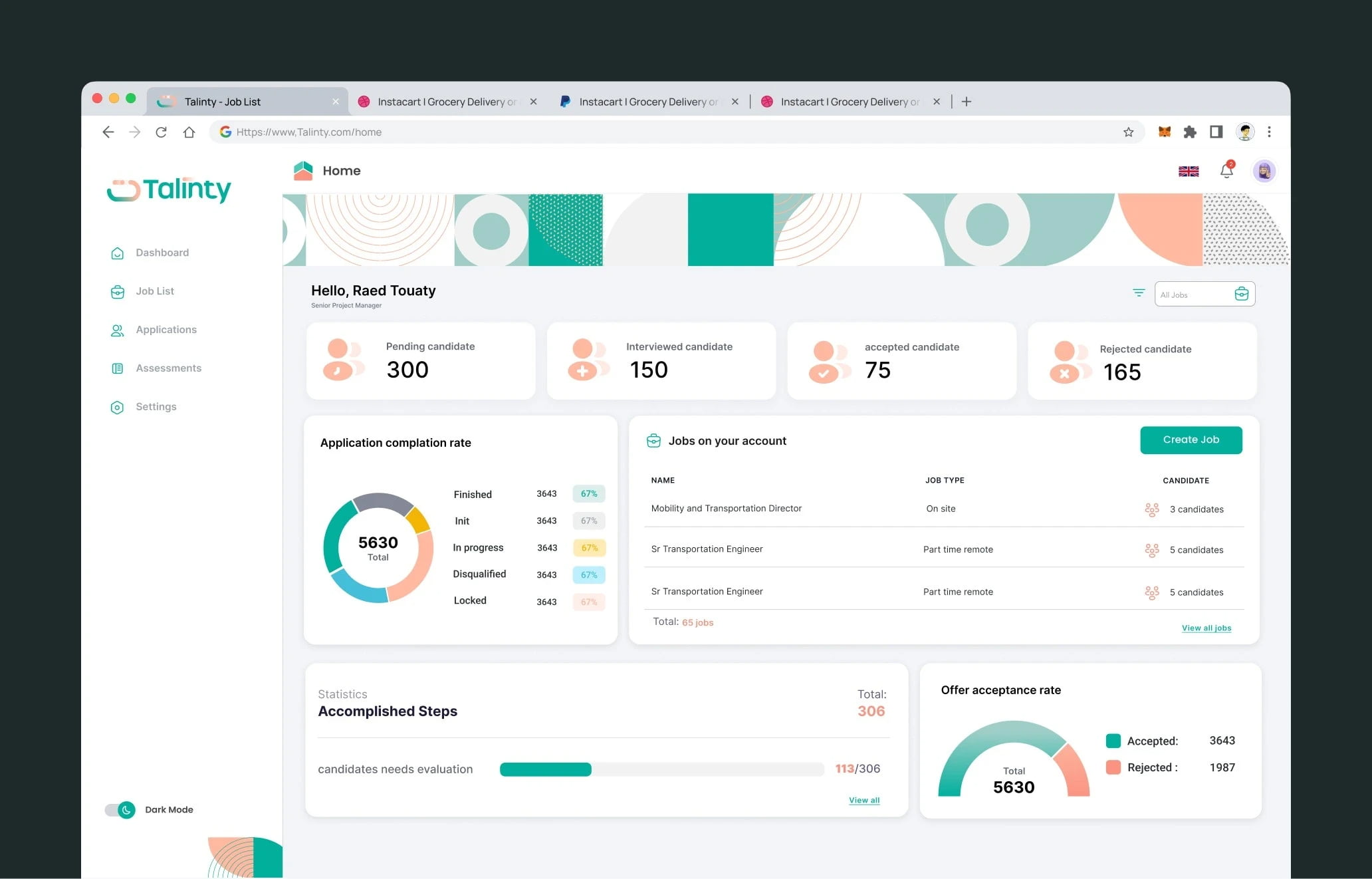1372x879 pixels.
Task: Bookmark this page with the star icon
Action: (1128, 132)
